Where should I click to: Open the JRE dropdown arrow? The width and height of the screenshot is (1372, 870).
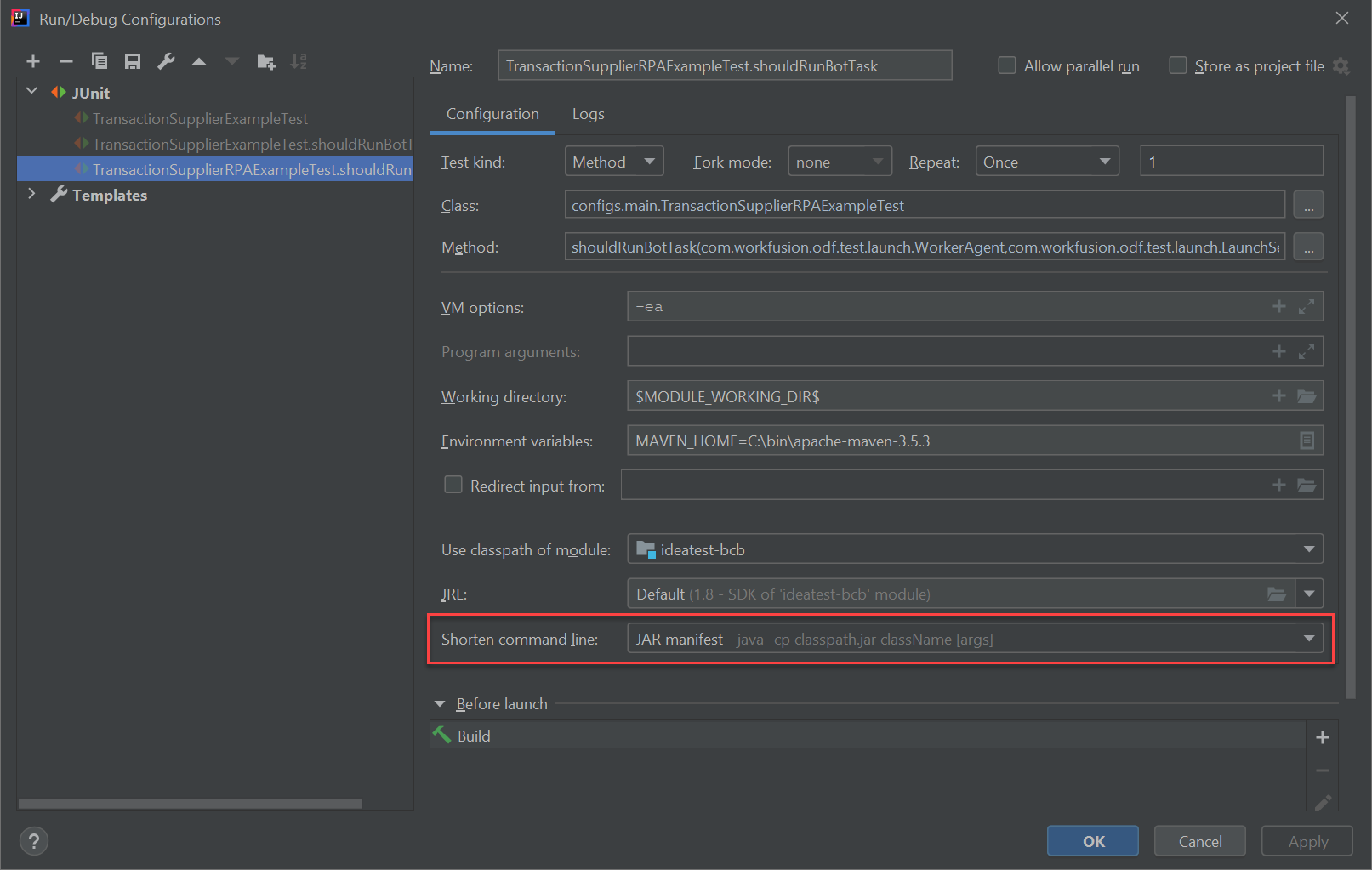pos(1309,594)
